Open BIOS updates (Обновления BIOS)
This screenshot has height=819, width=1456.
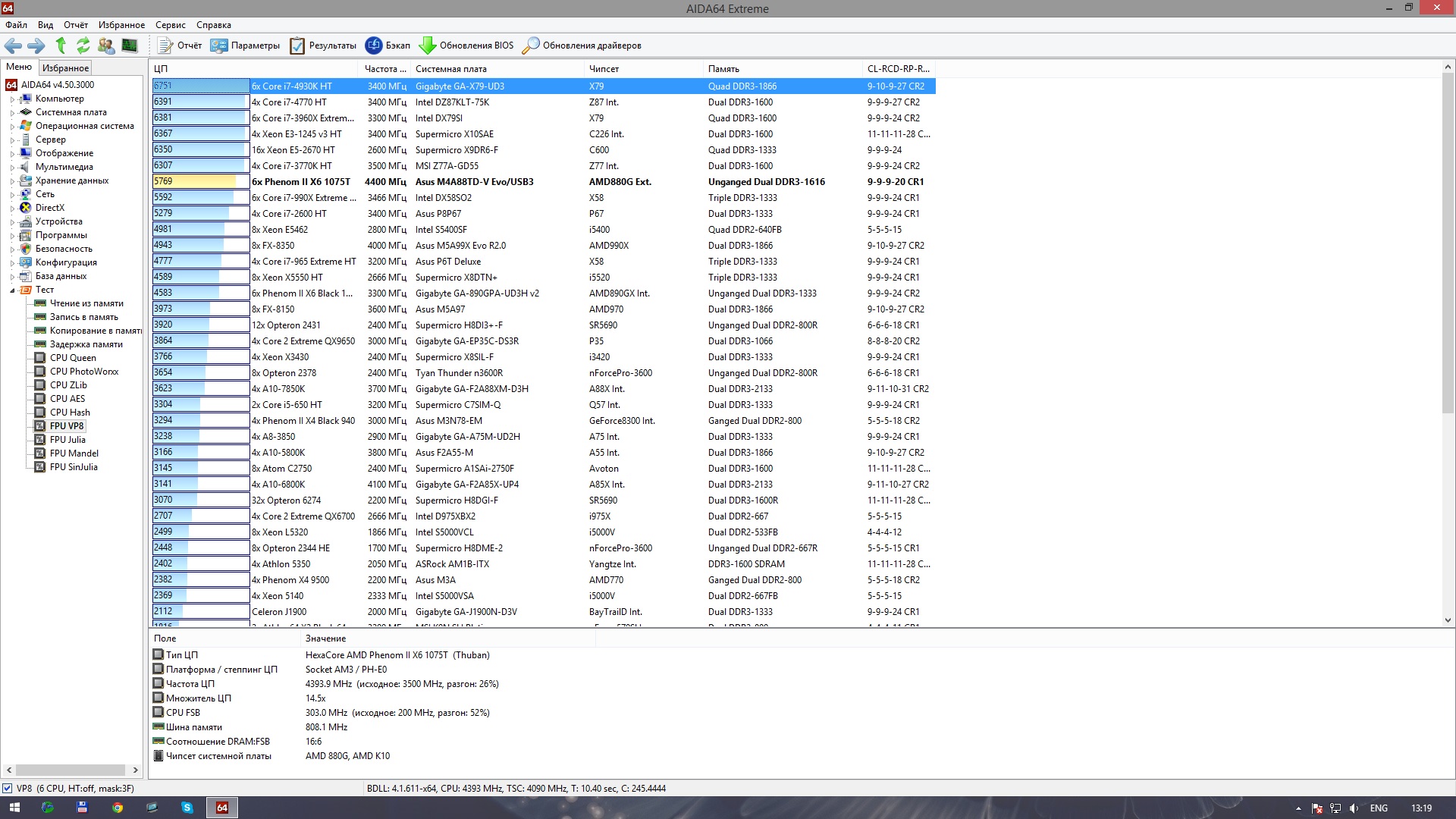(466, 45)
